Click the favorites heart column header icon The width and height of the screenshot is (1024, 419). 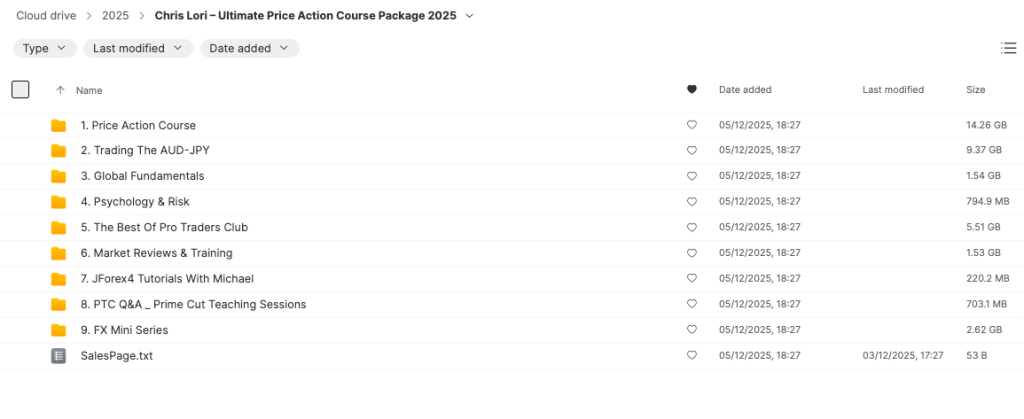691,90
